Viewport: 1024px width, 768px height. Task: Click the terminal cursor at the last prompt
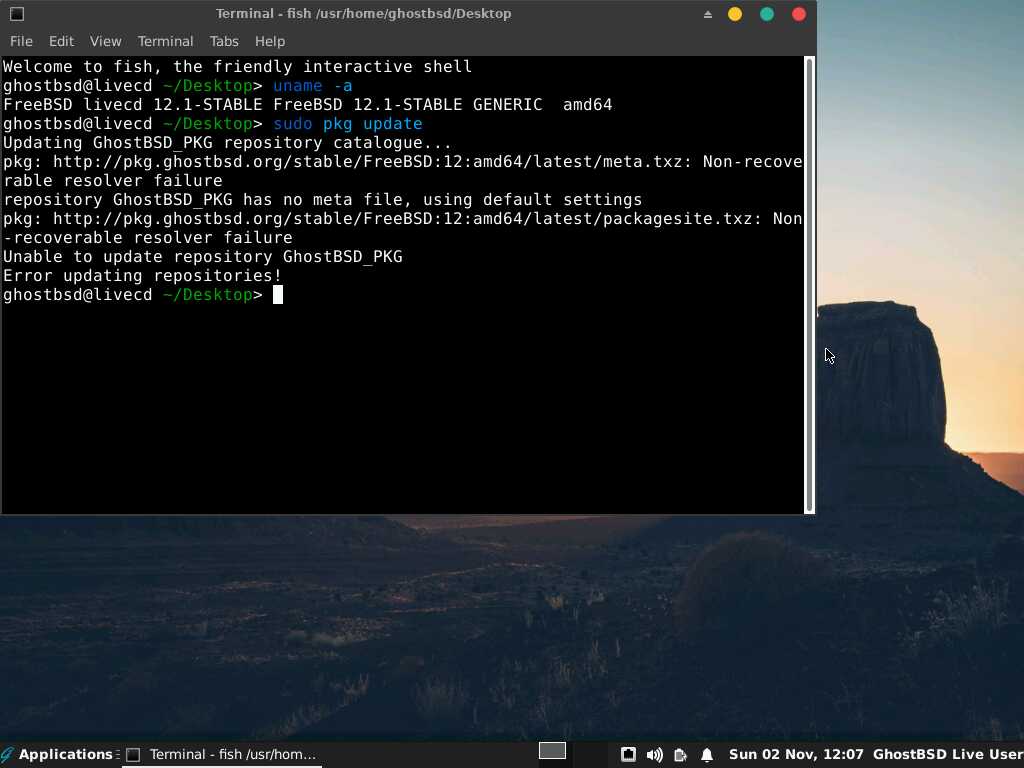coord(278,295)
